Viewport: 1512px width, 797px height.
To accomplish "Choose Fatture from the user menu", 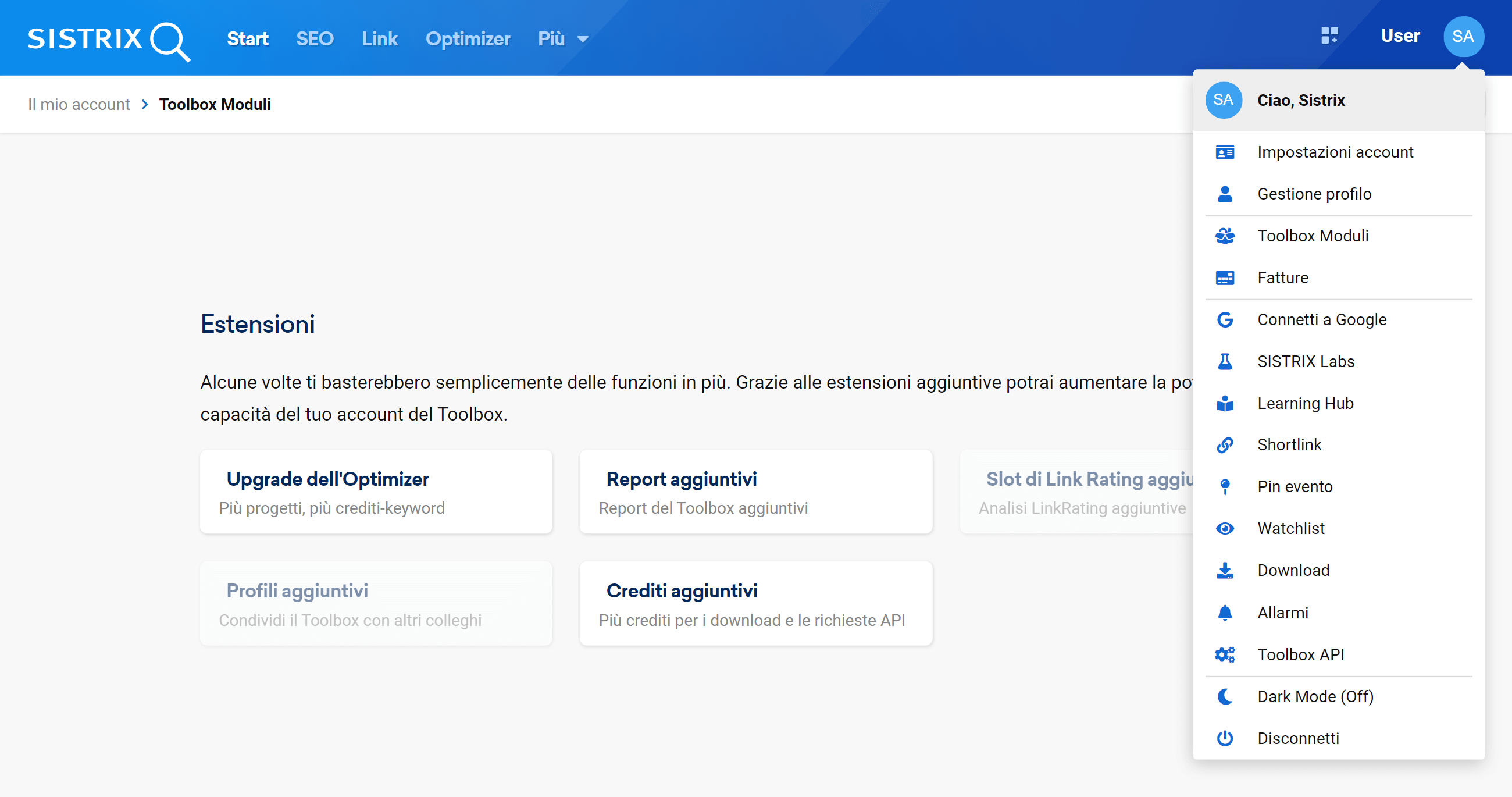I will pyautogui.click(x=1282, y=278).
